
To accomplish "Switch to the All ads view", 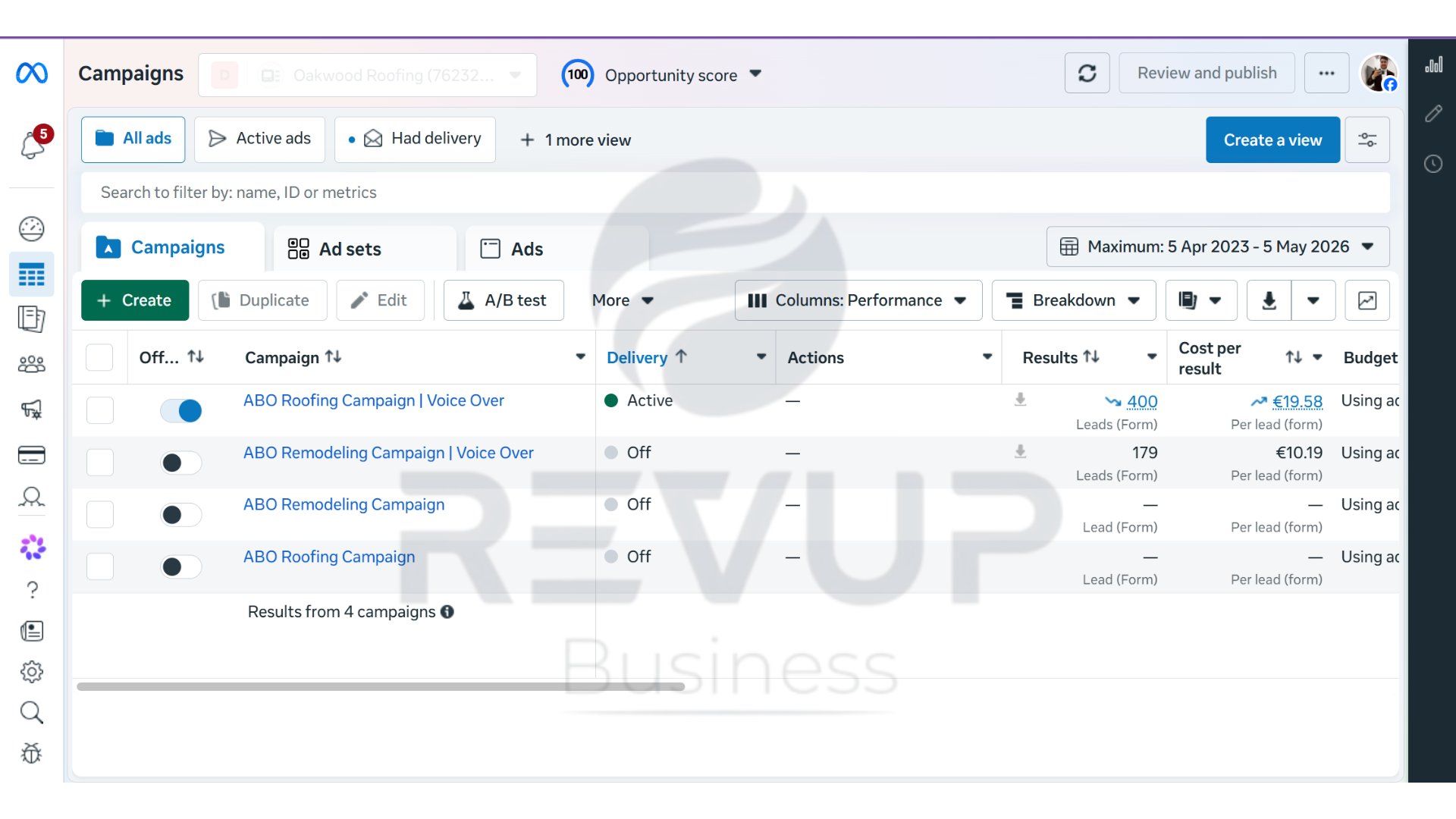I will click(x=133, y=140).
